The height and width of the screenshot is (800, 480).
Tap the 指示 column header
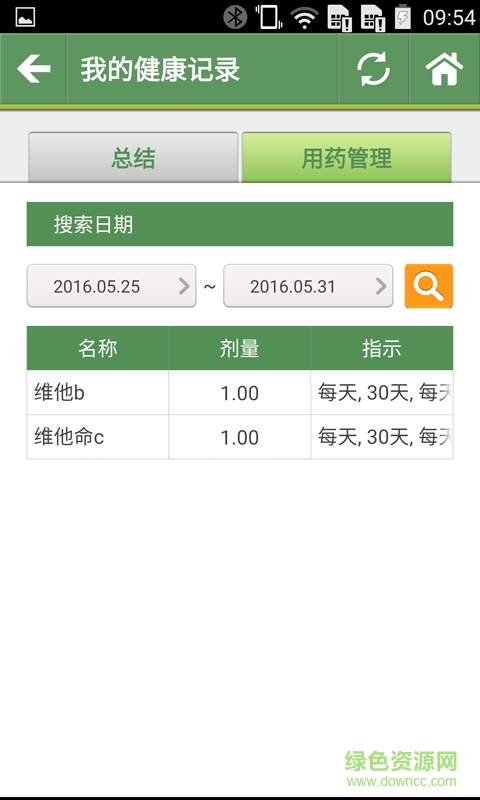(382, 348)
